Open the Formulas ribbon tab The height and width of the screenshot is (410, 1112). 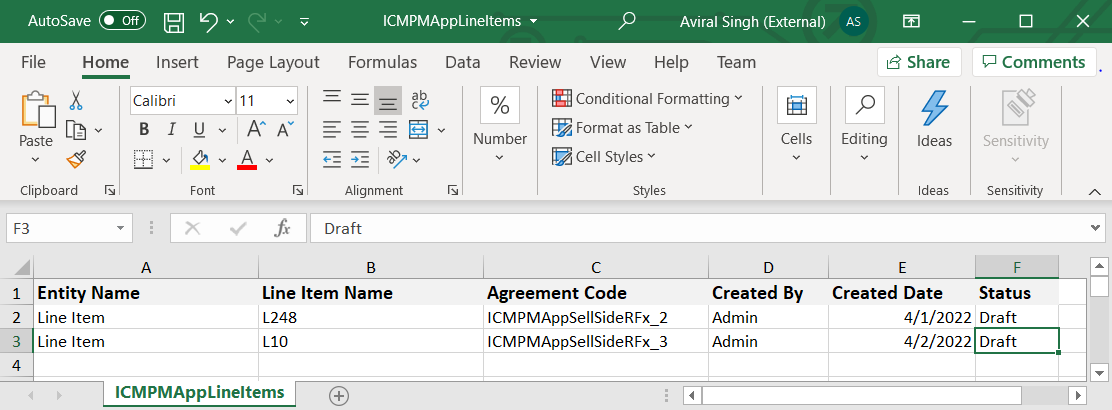(x=382, y=62)
